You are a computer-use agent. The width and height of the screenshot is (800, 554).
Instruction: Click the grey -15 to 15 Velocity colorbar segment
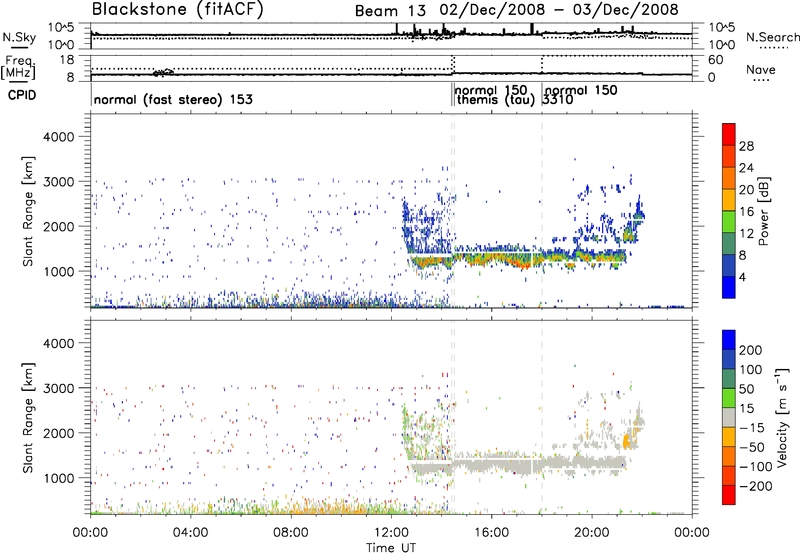729,417
